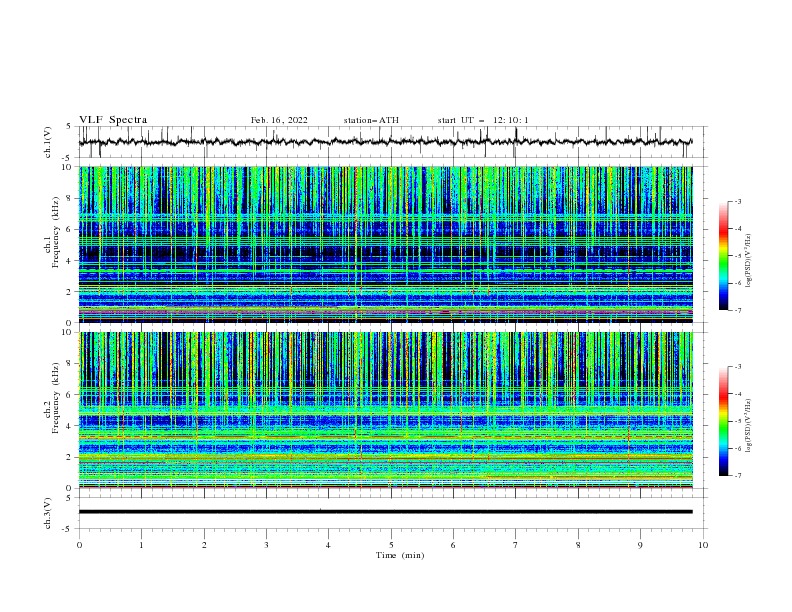Click the ch.1 spectrogram panel
792x612 pixels.
tap(385, 244)
